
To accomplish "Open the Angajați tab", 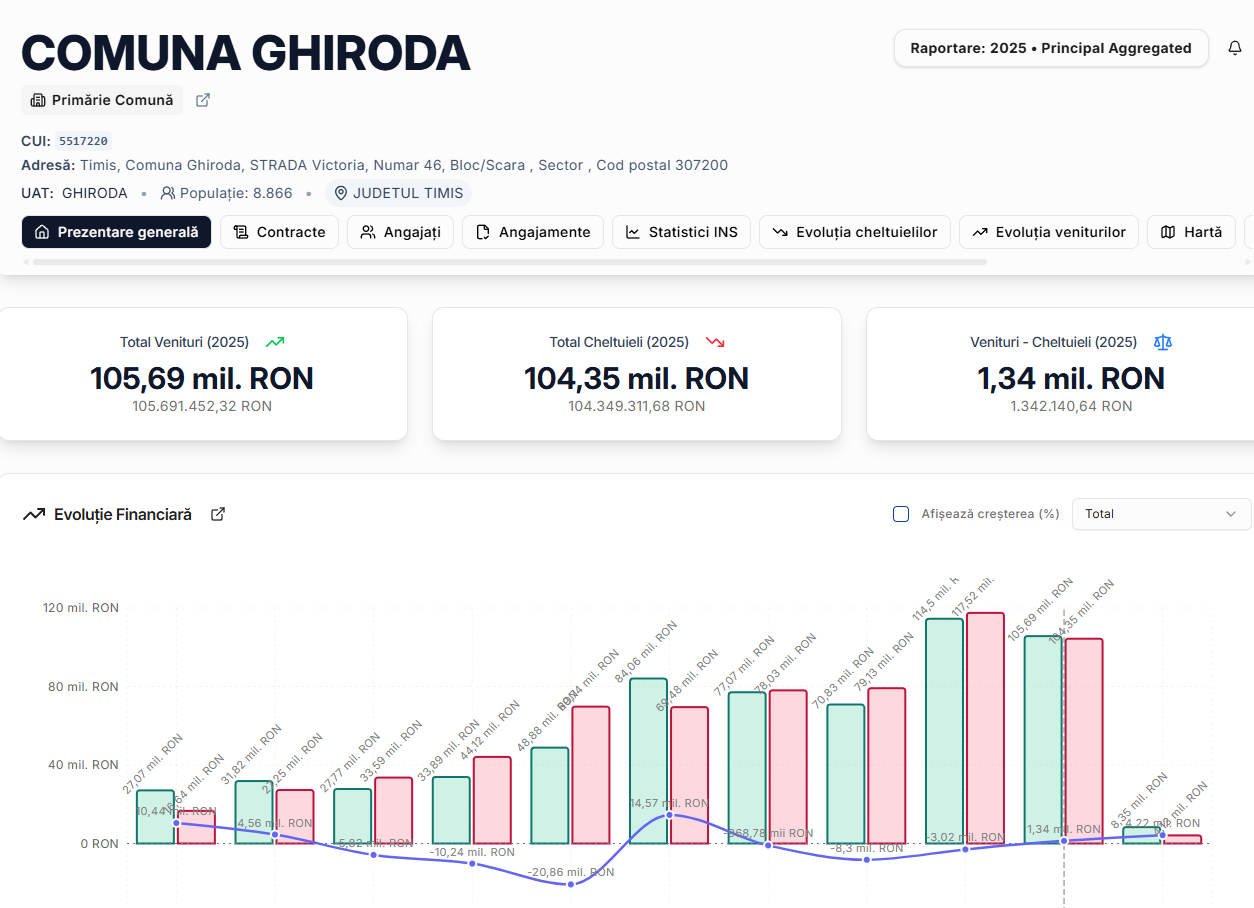I will (x=400, y=232).
